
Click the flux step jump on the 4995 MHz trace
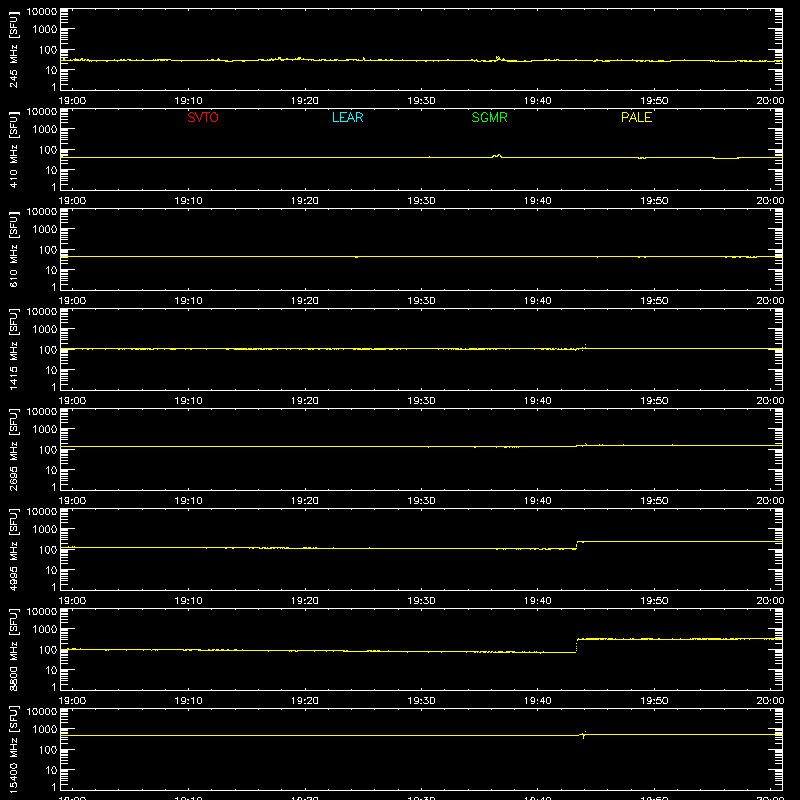pos(577,545)
